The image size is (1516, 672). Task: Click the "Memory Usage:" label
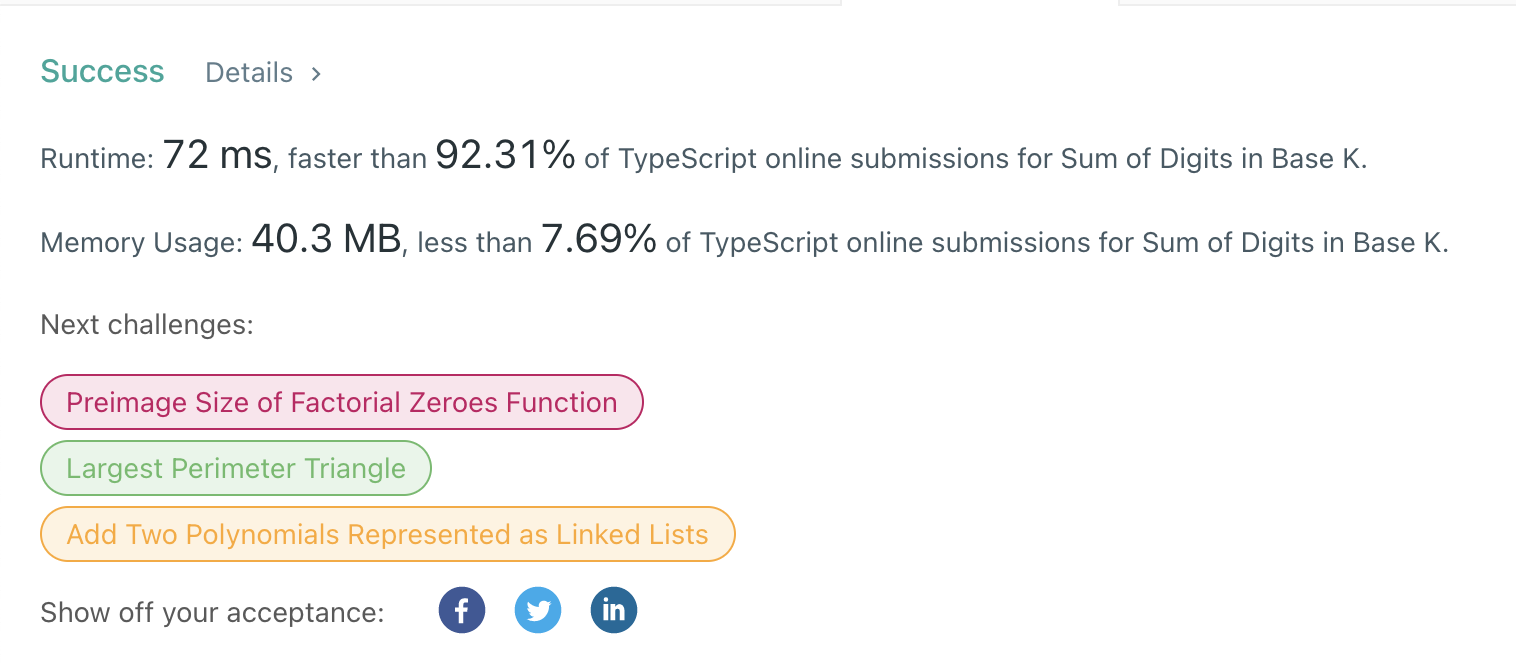(141, 243)
